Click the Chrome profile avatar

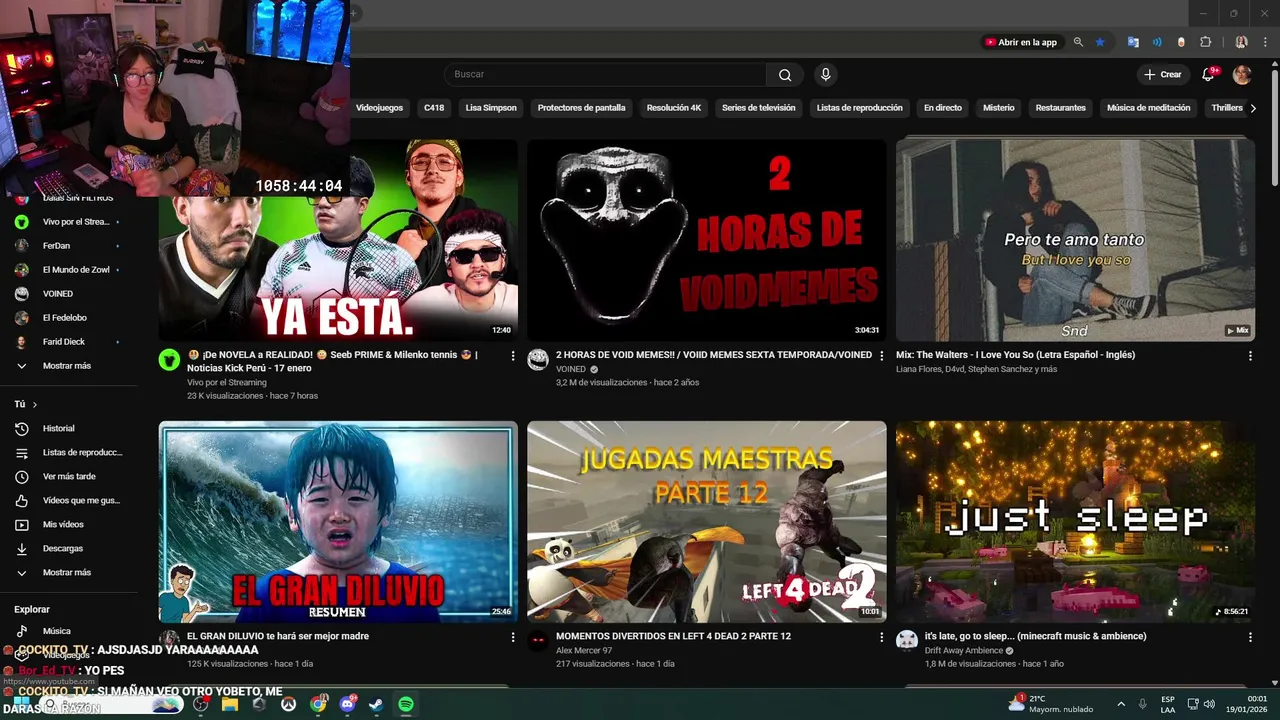tap(1241, 42)
